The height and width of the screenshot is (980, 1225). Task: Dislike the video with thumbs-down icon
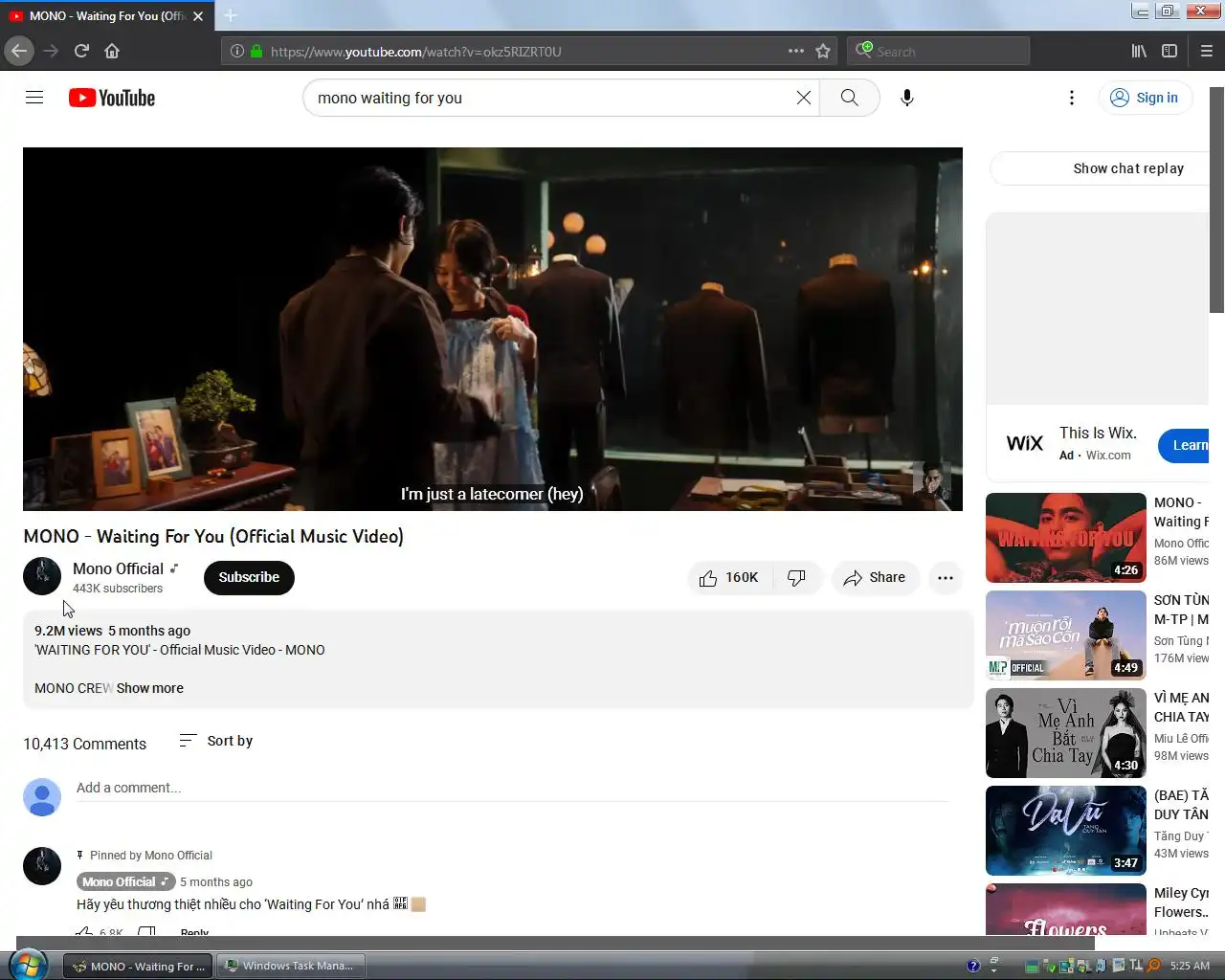pos(796,577)
